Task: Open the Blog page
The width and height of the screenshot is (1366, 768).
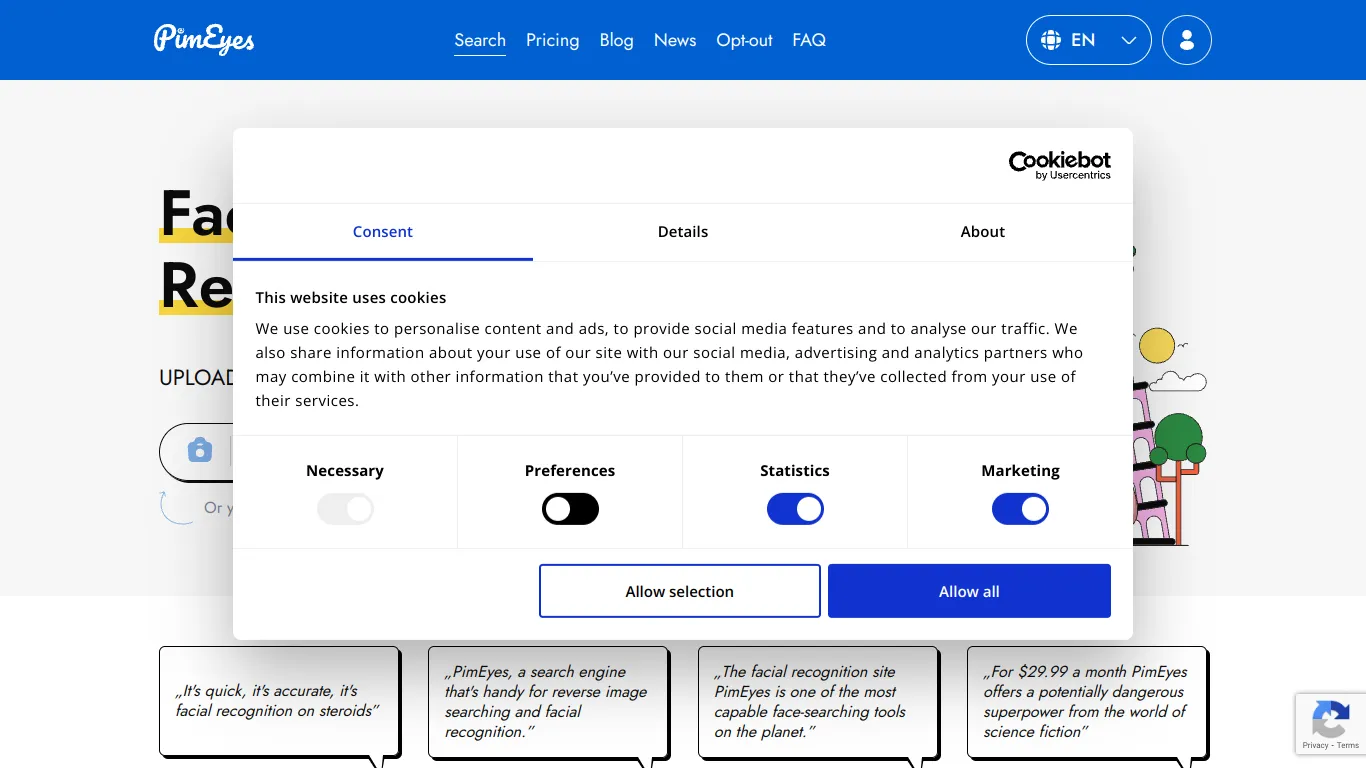Action: 617,40
